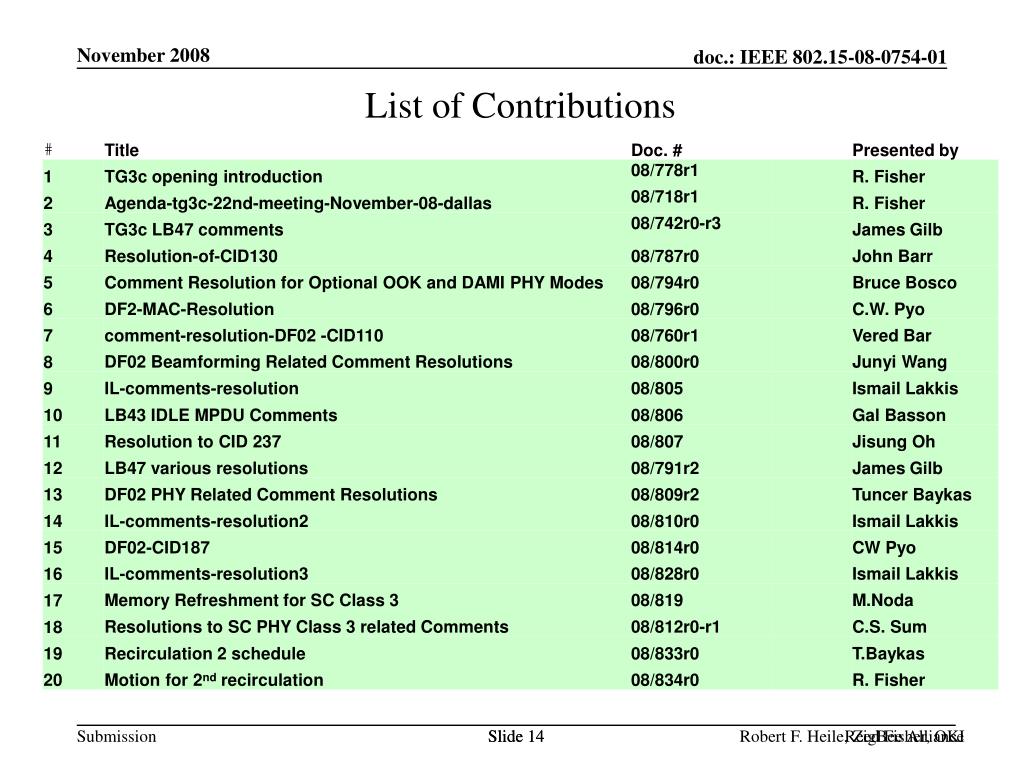
Task: Click the title 'List of Contributions'
Action: click(x=519, y=106)
